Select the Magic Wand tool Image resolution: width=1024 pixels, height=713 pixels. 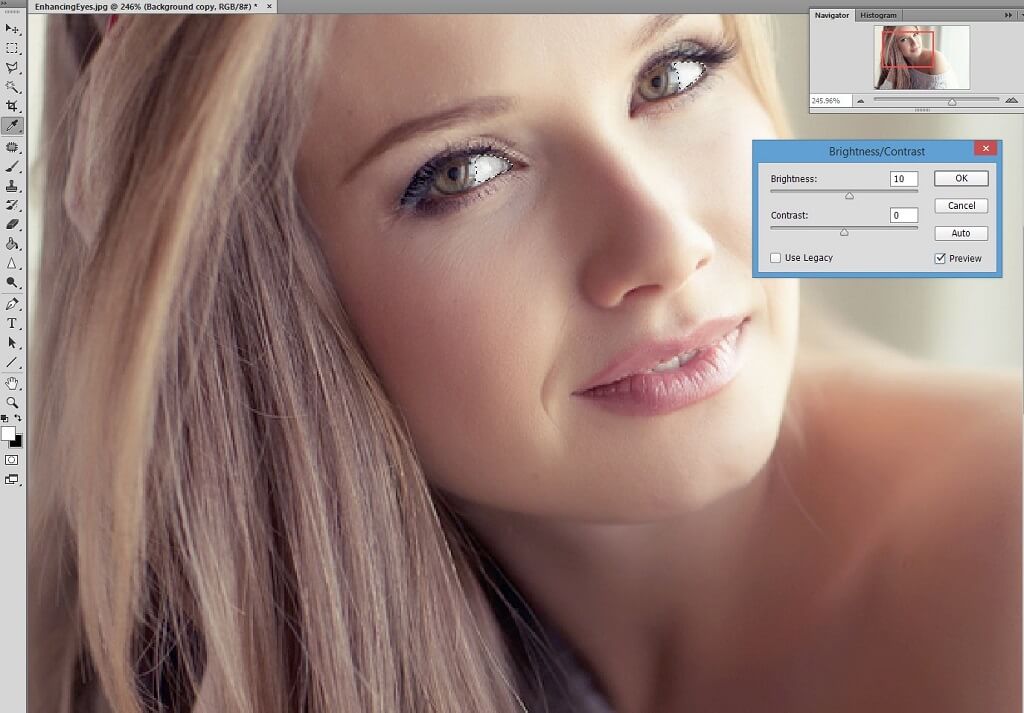12,87
